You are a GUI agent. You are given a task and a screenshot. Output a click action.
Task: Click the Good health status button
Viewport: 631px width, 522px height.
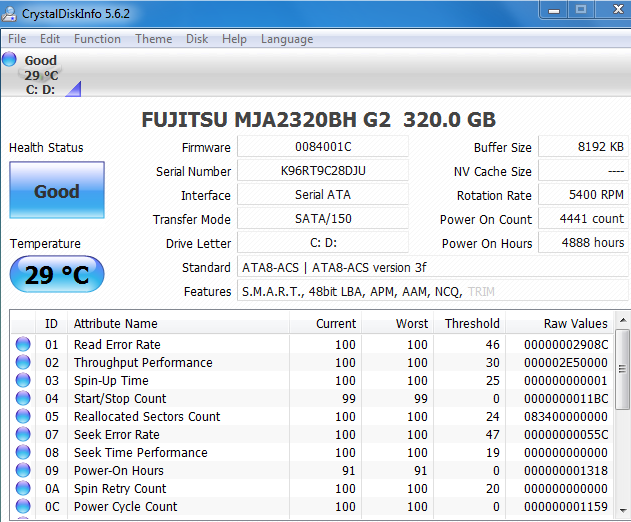click(57, 190)
